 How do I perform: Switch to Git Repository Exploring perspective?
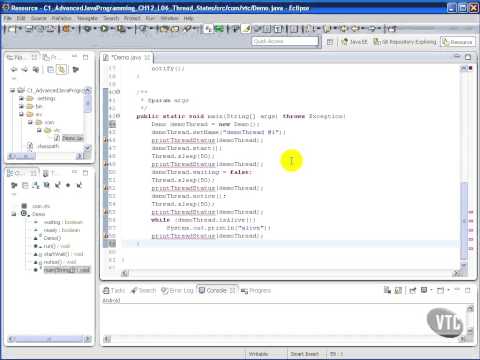point(405,42)
